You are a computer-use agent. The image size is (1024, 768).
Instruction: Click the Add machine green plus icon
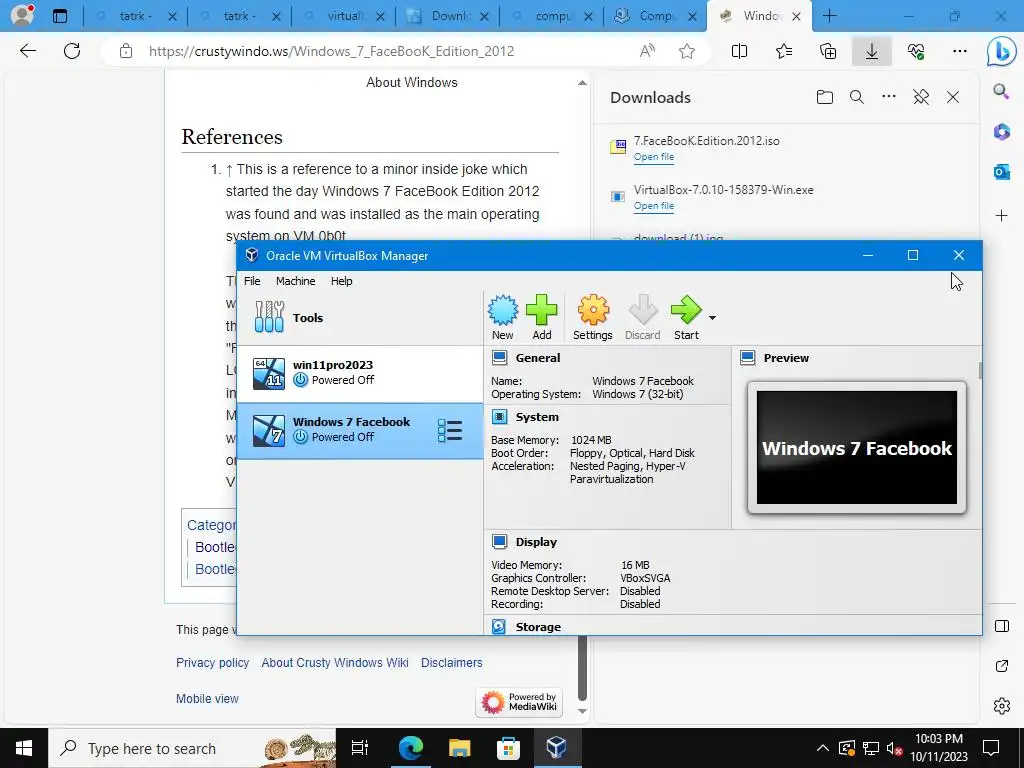(x=541, y=317)
